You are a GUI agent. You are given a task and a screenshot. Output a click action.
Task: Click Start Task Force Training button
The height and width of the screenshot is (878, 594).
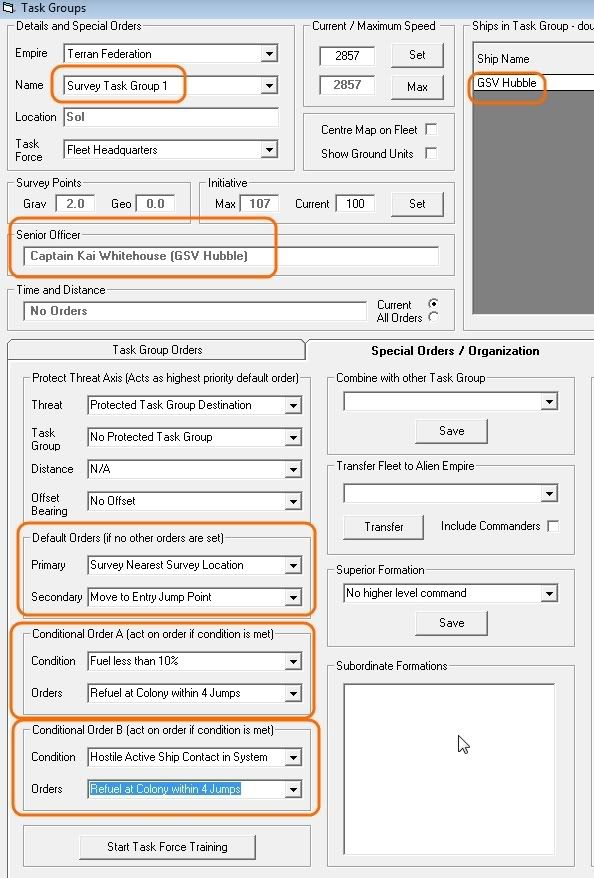(167, 847)
